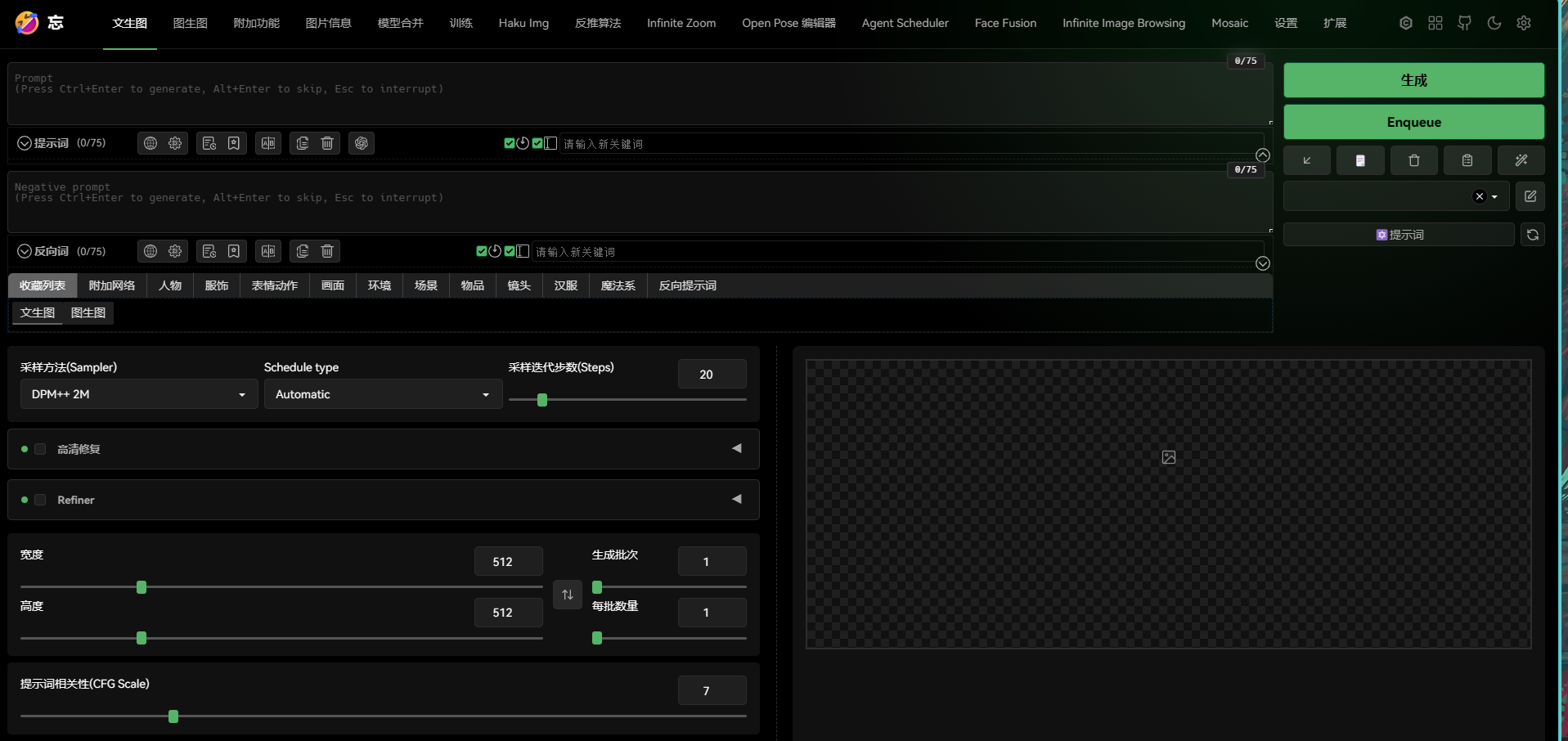
Task: Clear prompt with trash icon in 提示词 toolbar
Action: pos(327,143)
